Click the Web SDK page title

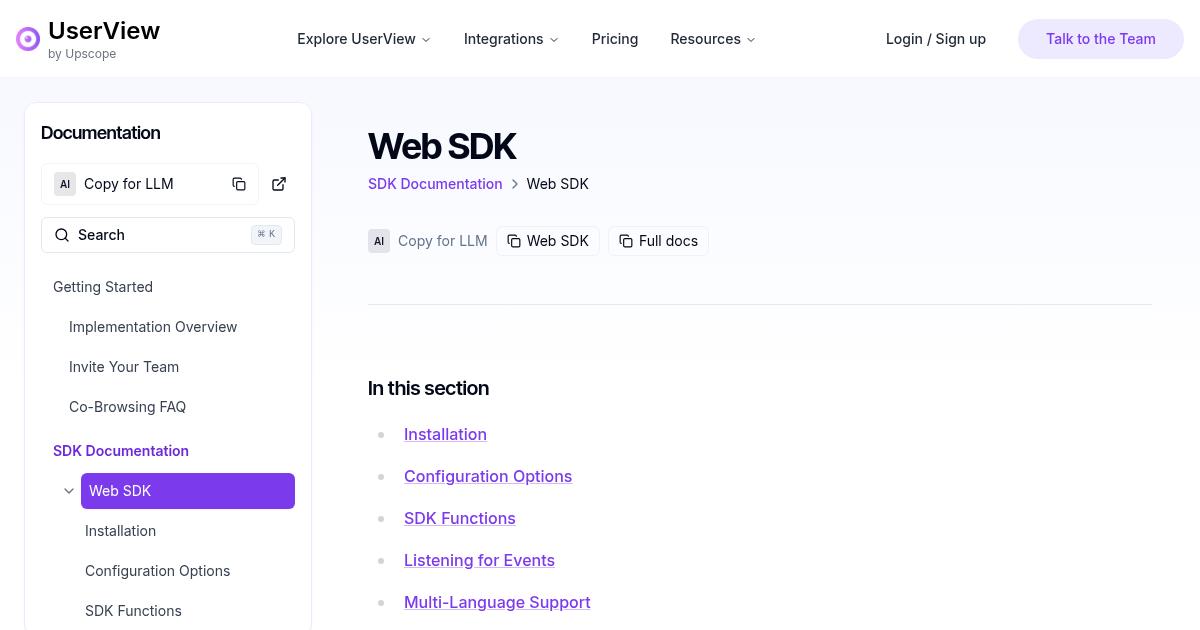pyautogui.click(x=442, y=146)
